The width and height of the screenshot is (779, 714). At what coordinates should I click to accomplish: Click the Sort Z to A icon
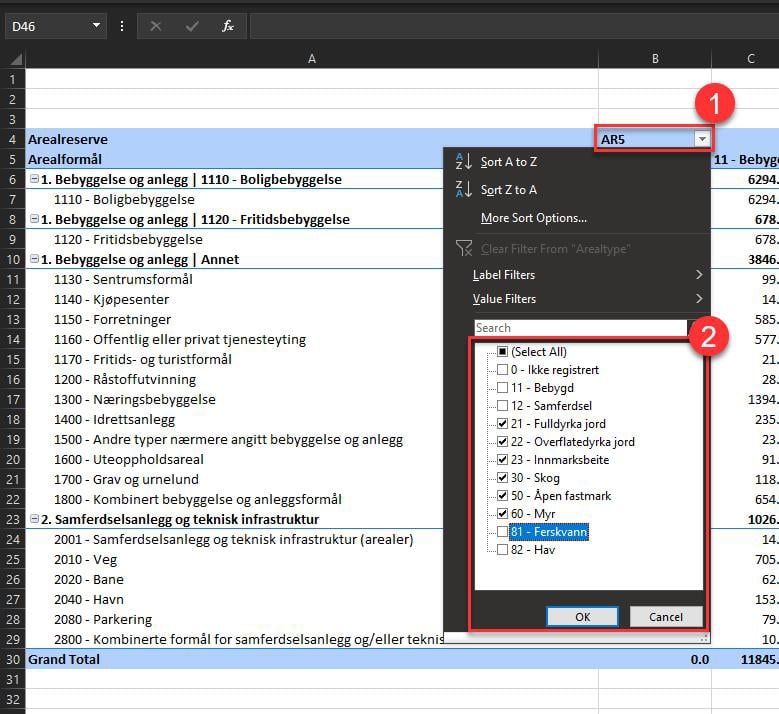point(464,190)
